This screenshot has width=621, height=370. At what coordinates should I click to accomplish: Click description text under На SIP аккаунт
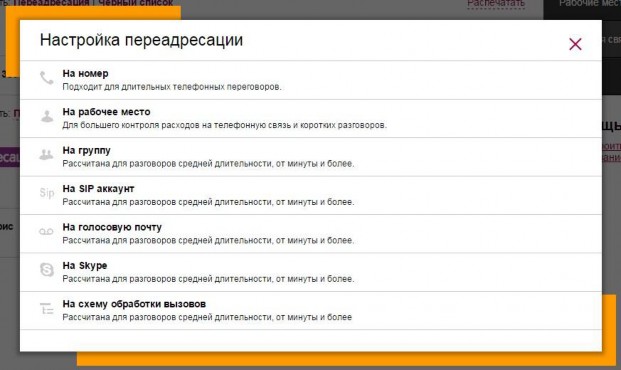(208, 202)
